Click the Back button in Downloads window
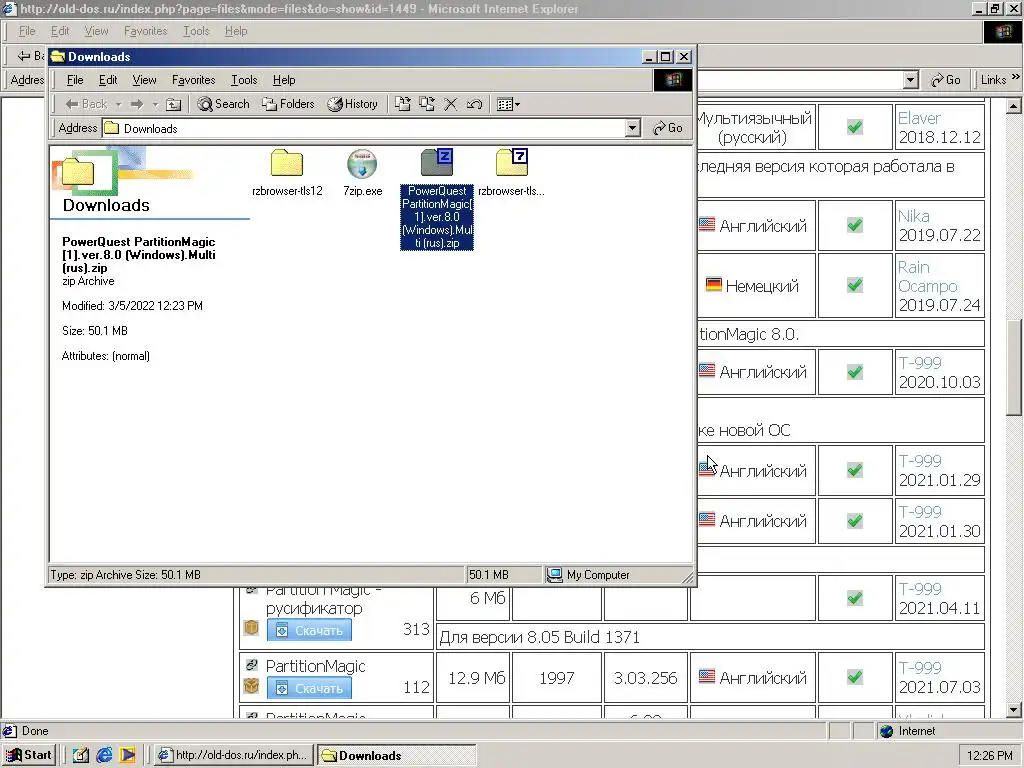The width and height of the screenshot is (1024, 768). click(86, 104)
